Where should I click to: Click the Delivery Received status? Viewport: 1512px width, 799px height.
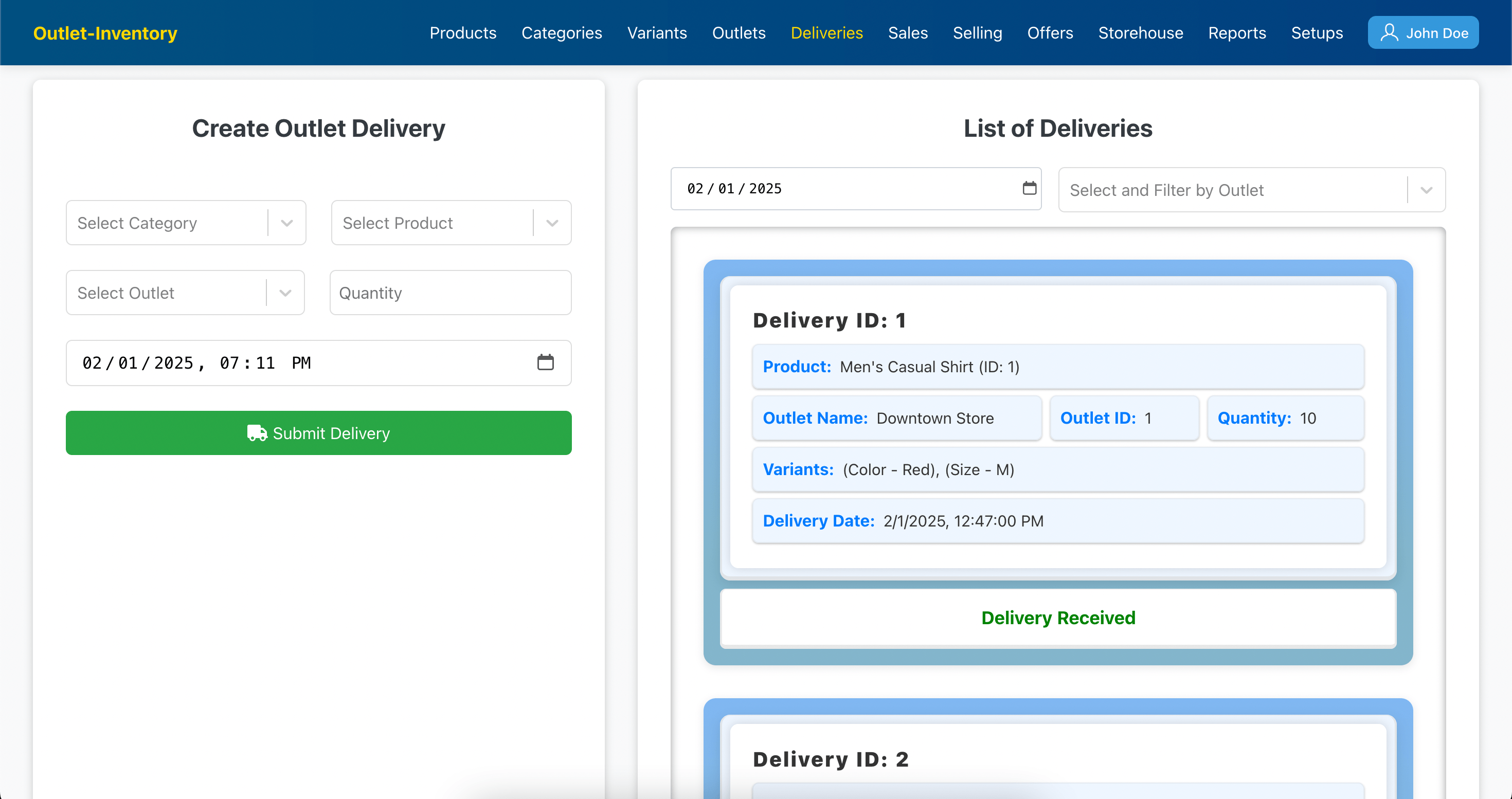1058,618
